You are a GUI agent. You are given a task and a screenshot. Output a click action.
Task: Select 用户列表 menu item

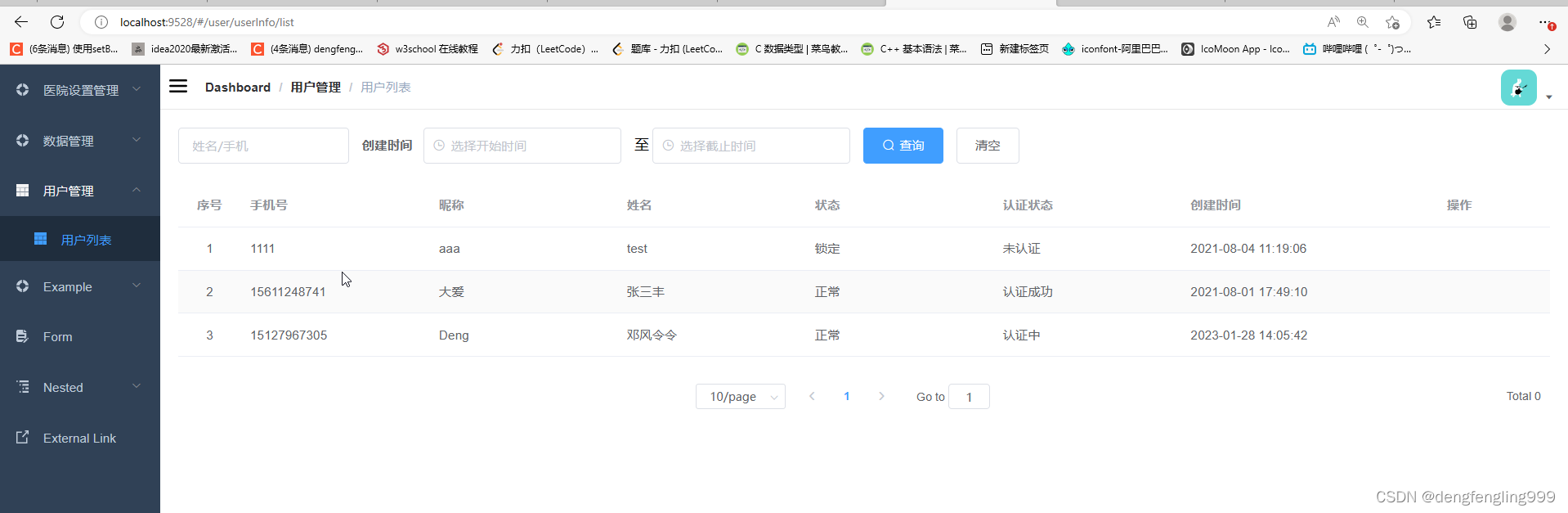point(80,239)
